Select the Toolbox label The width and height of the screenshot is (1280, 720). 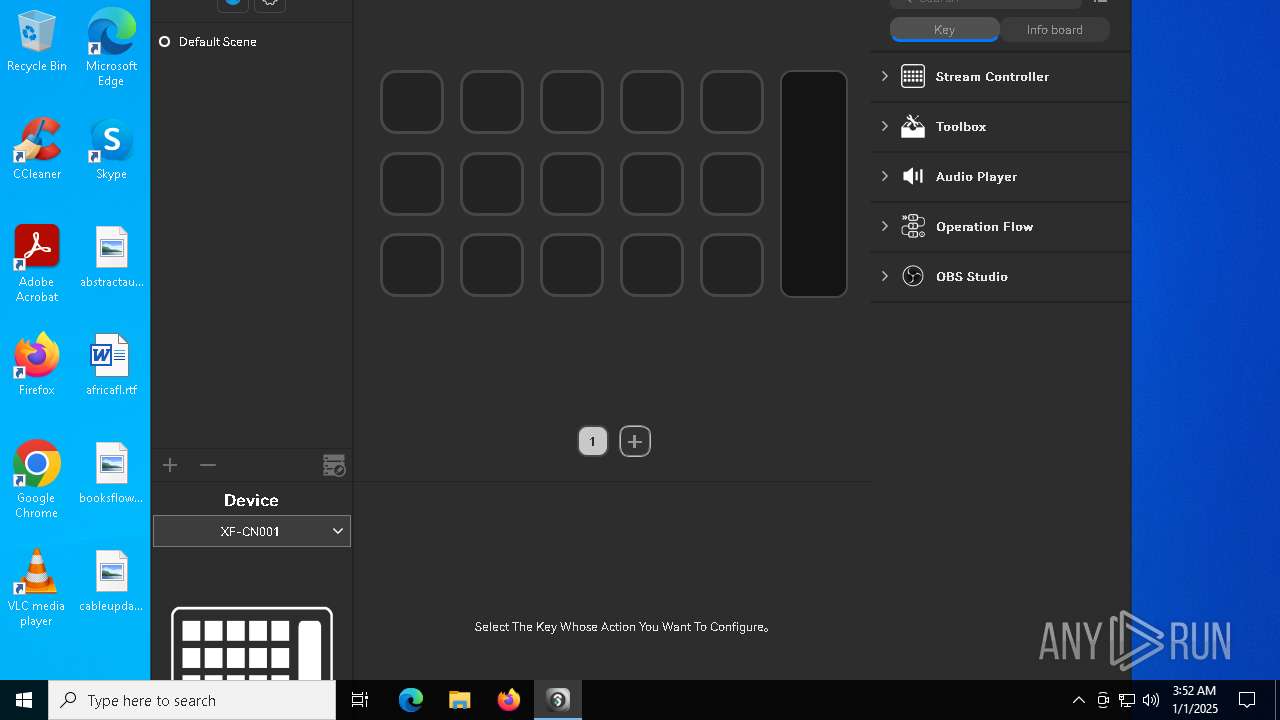pos(961,127)
